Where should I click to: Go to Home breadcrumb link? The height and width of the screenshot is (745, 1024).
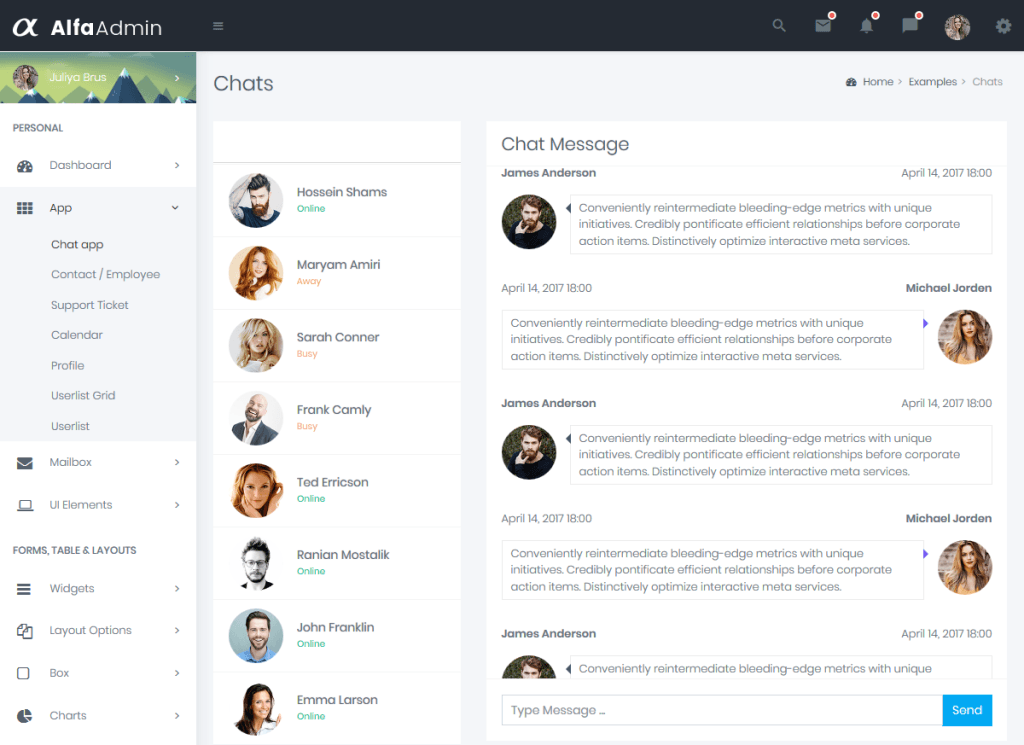pos(877,82)
